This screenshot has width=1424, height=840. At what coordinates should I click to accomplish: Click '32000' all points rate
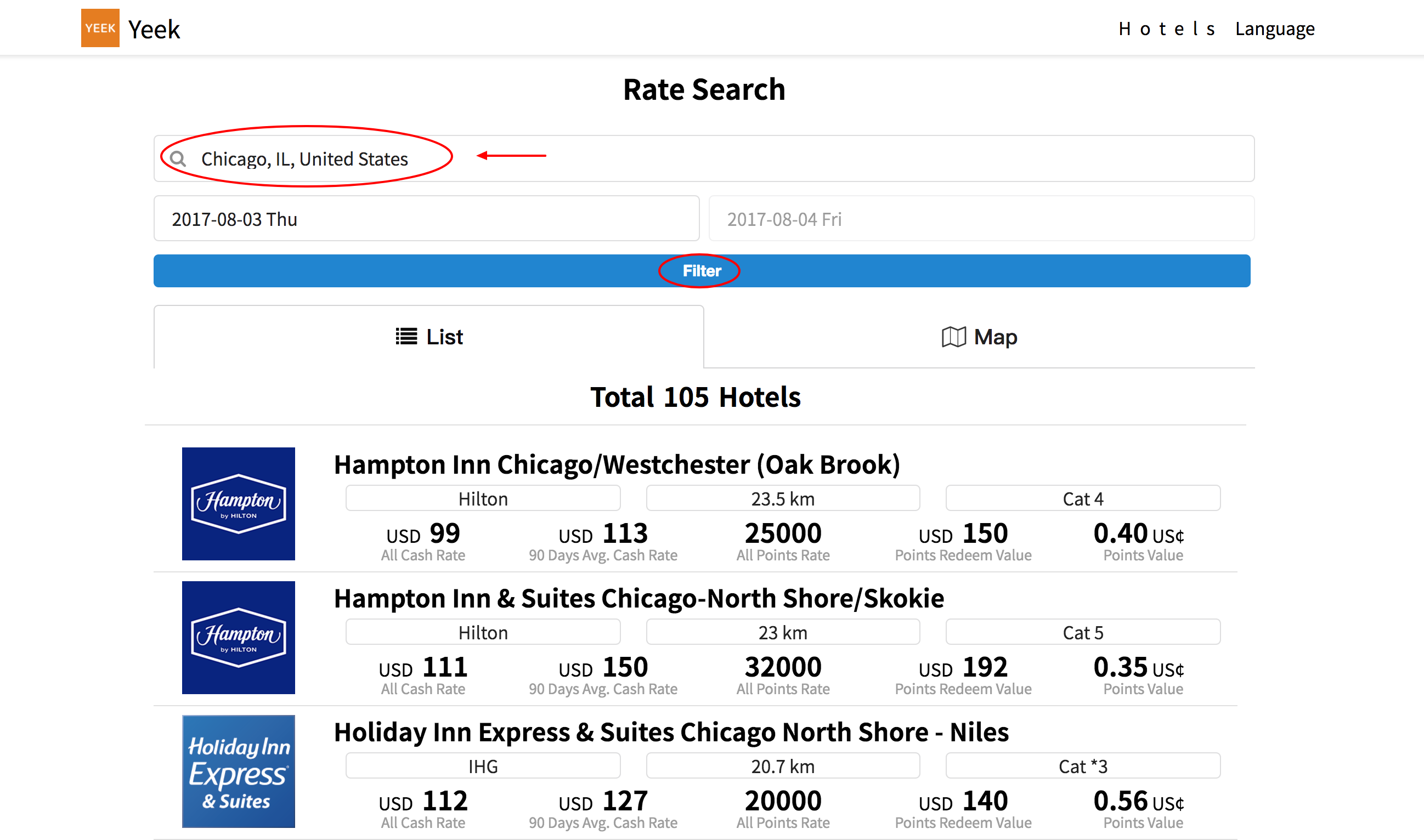pyautogui.click(x=783, y=668)
